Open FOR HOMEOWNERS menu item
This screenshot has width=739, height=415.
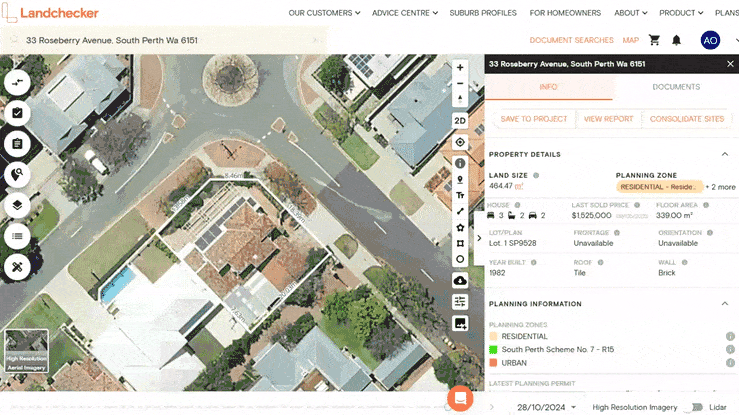click(x=565, y=13)
